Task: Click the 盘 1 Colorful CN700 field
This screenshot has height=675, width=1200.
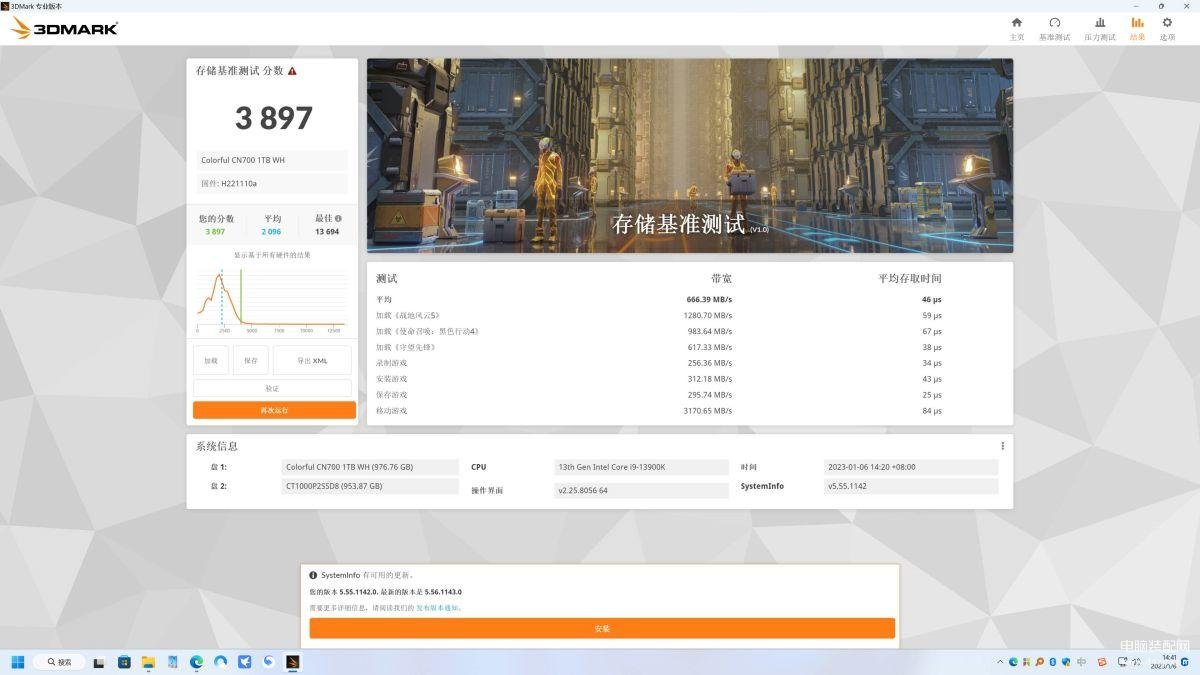Action: point(371,467)
